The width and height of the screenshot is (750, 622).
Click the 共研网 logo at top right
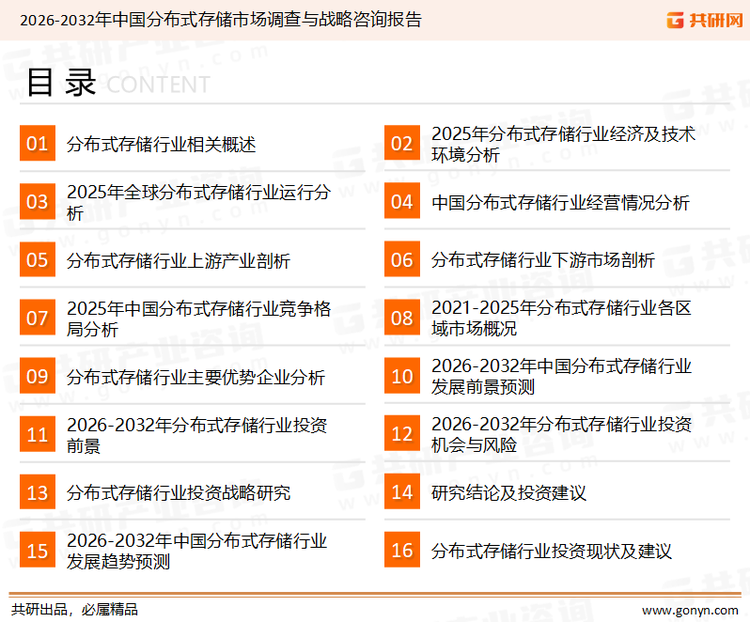pos(705,20)
